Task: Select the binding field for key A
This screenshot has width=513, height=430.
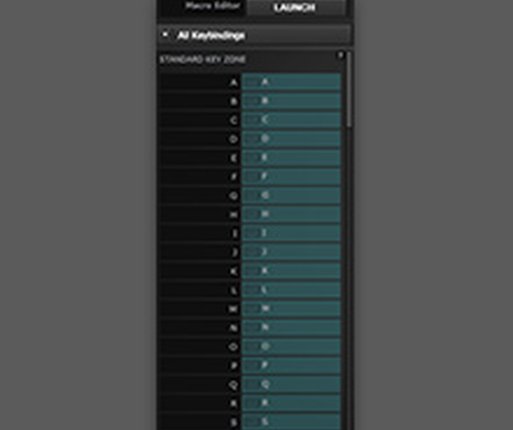Action: tap(291, 82)
